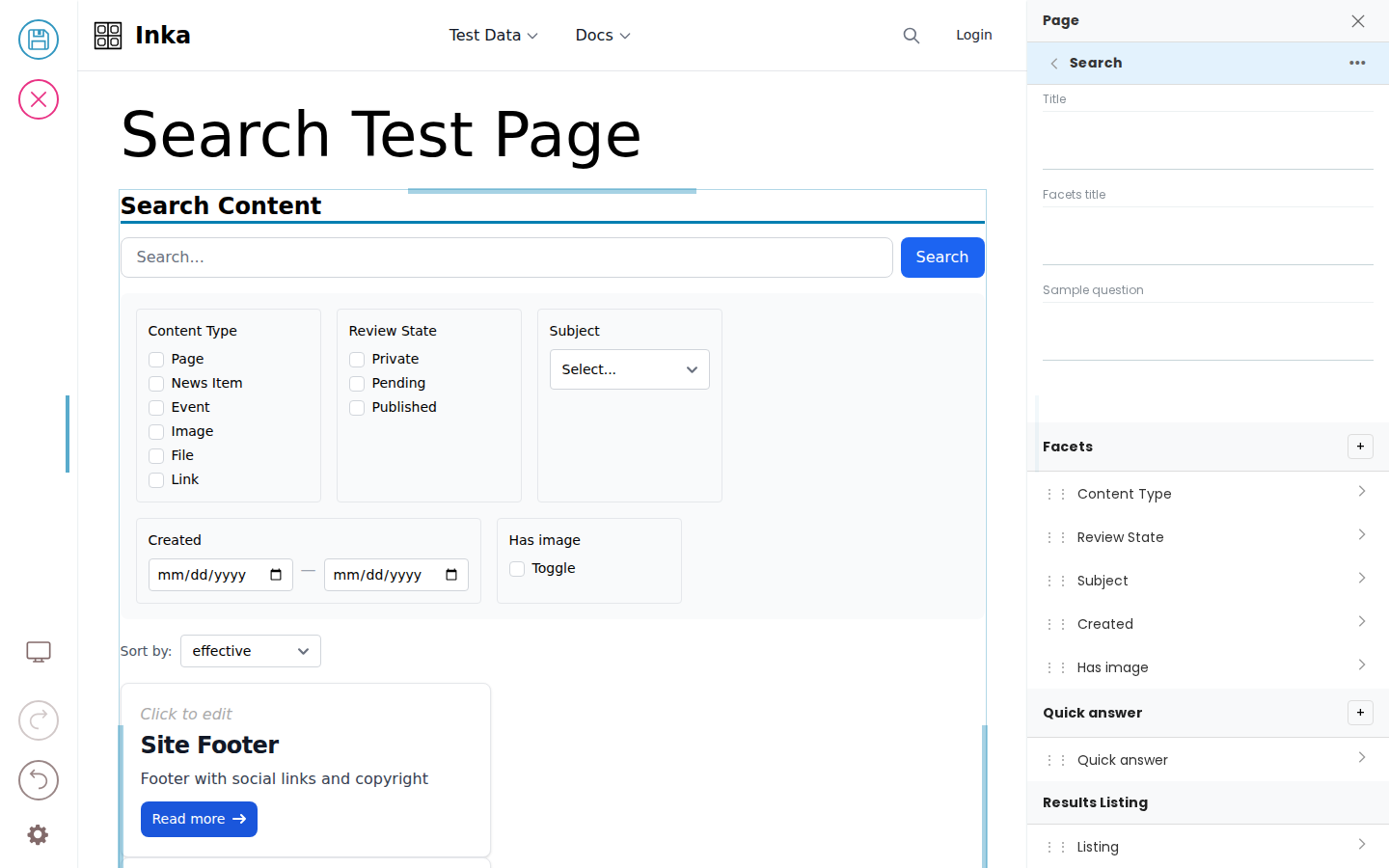Go back using arrow beside Search
1389x868 pixels.
click(1054, 64)
